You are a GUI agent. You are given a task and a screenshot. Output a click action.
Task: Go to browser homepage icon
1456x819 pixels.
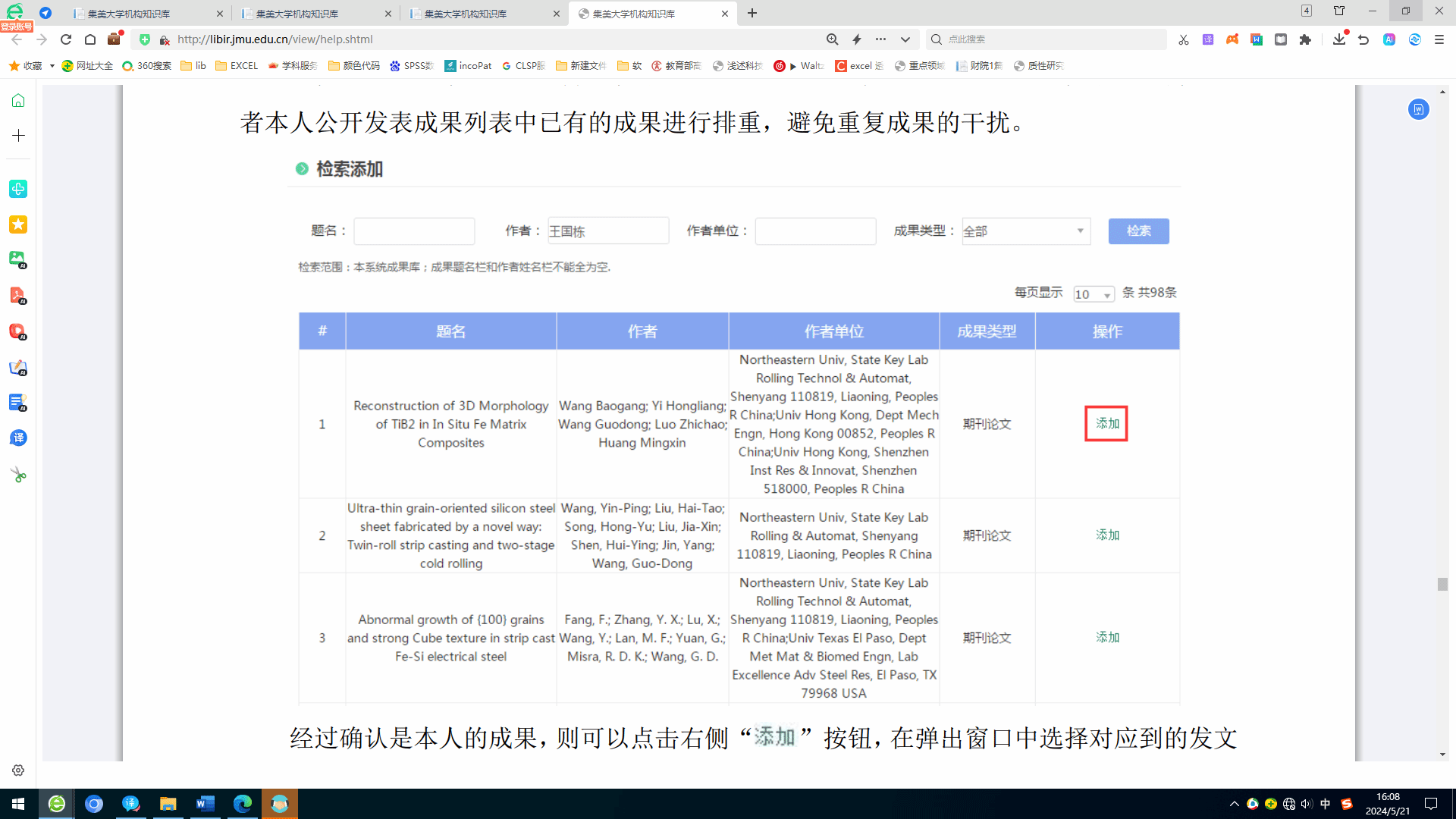[90, 39]
